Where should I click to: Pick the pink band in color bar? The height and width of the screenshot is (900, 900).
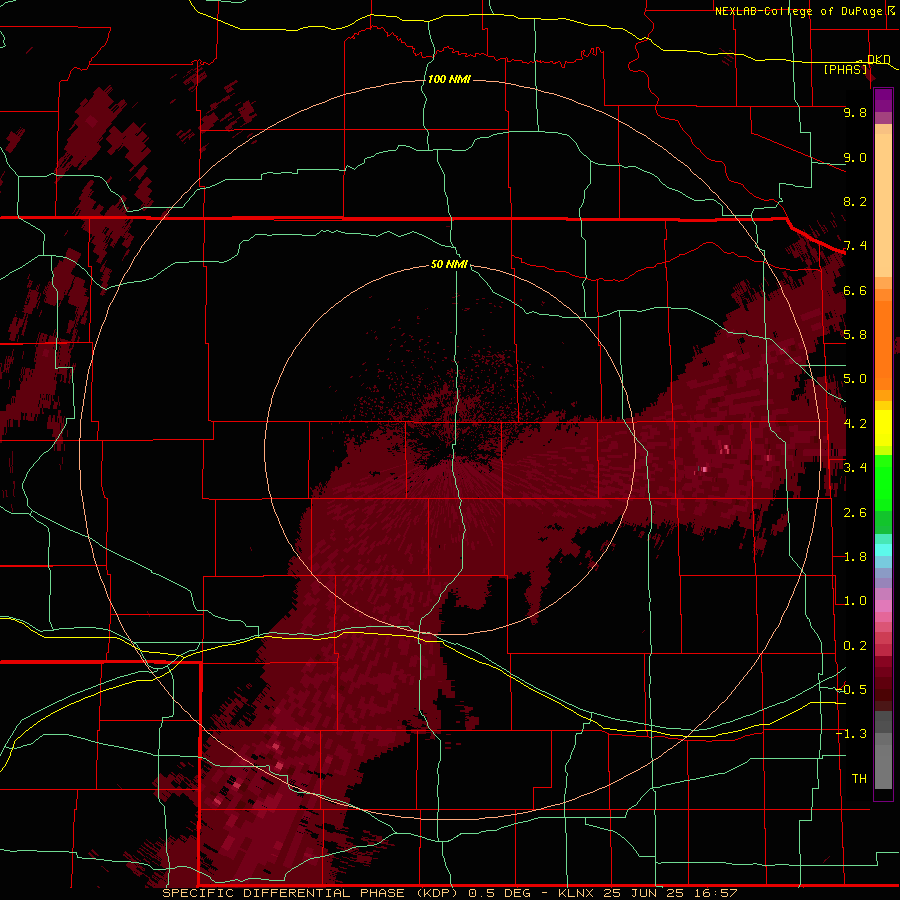pos(883,606)
